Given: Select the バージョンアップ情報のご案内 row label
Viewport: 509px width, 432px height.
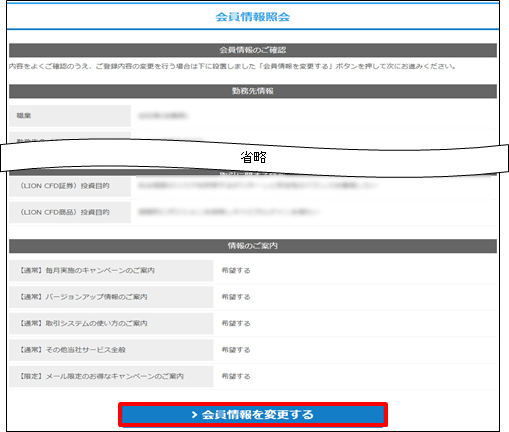Looking at the screenshot, I should click(x=83, y=297).
